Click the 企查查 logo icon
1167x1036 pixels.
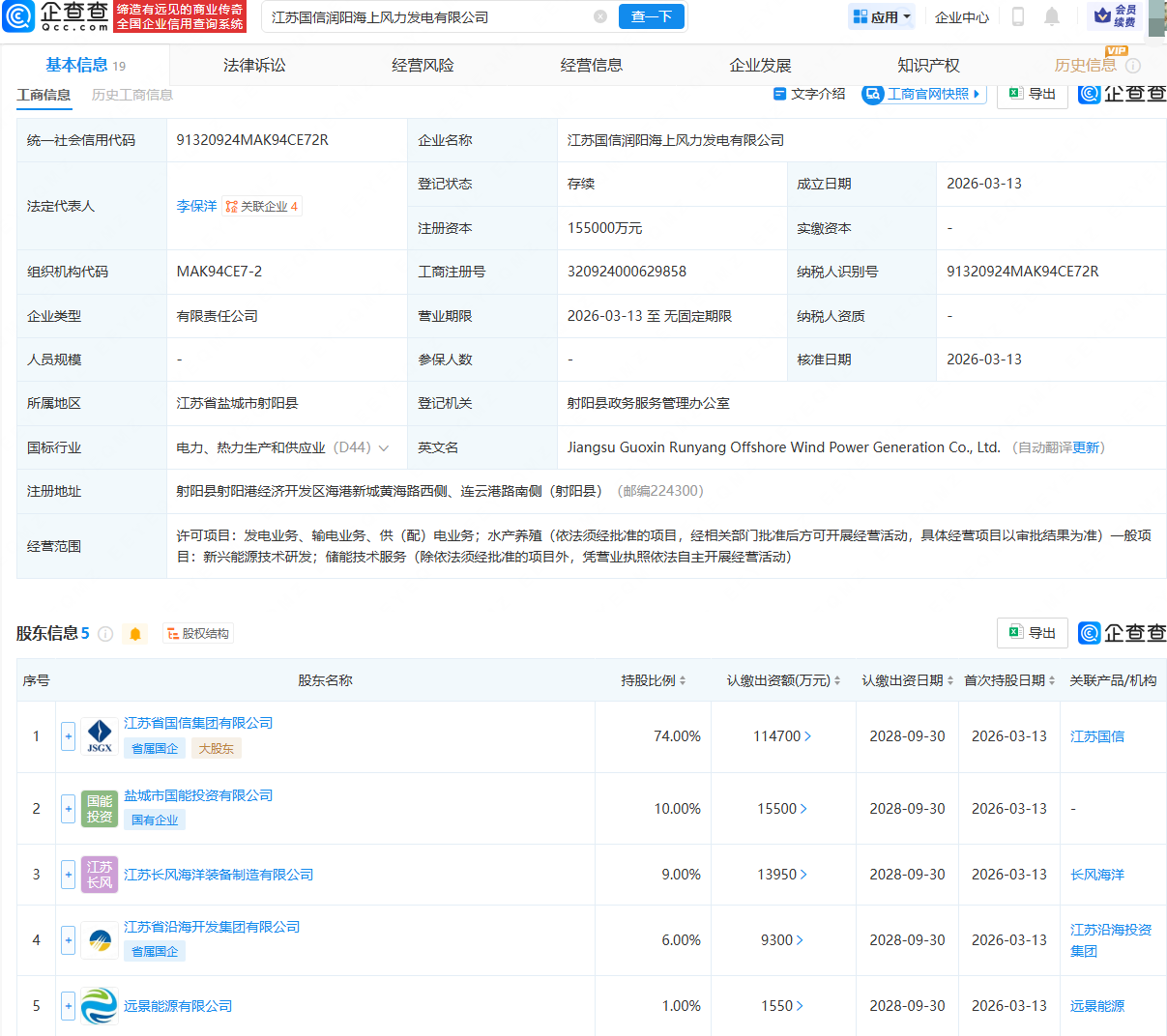(x=17, y=16)
